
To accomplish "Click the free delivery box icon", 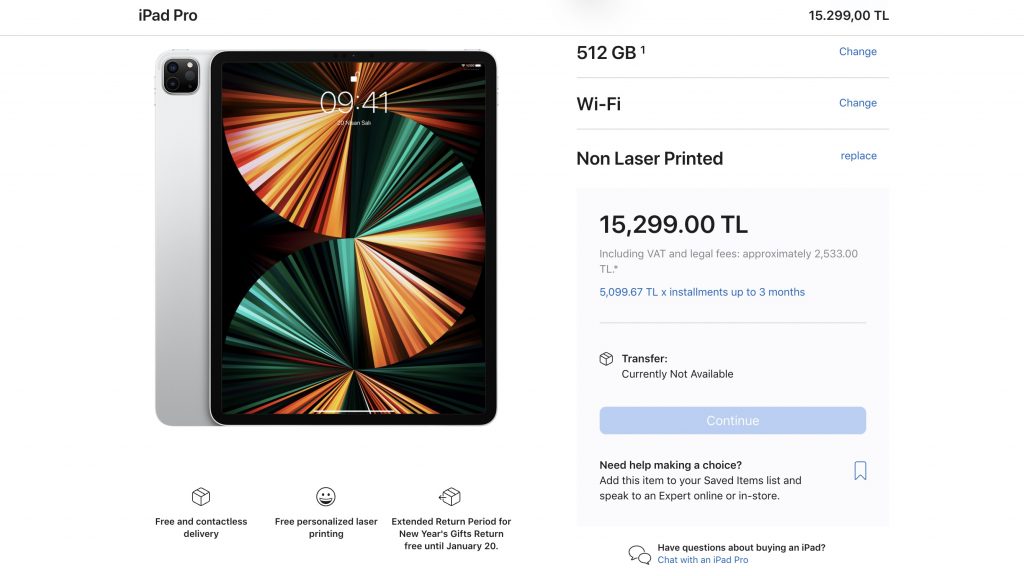I will coord(201,497).
